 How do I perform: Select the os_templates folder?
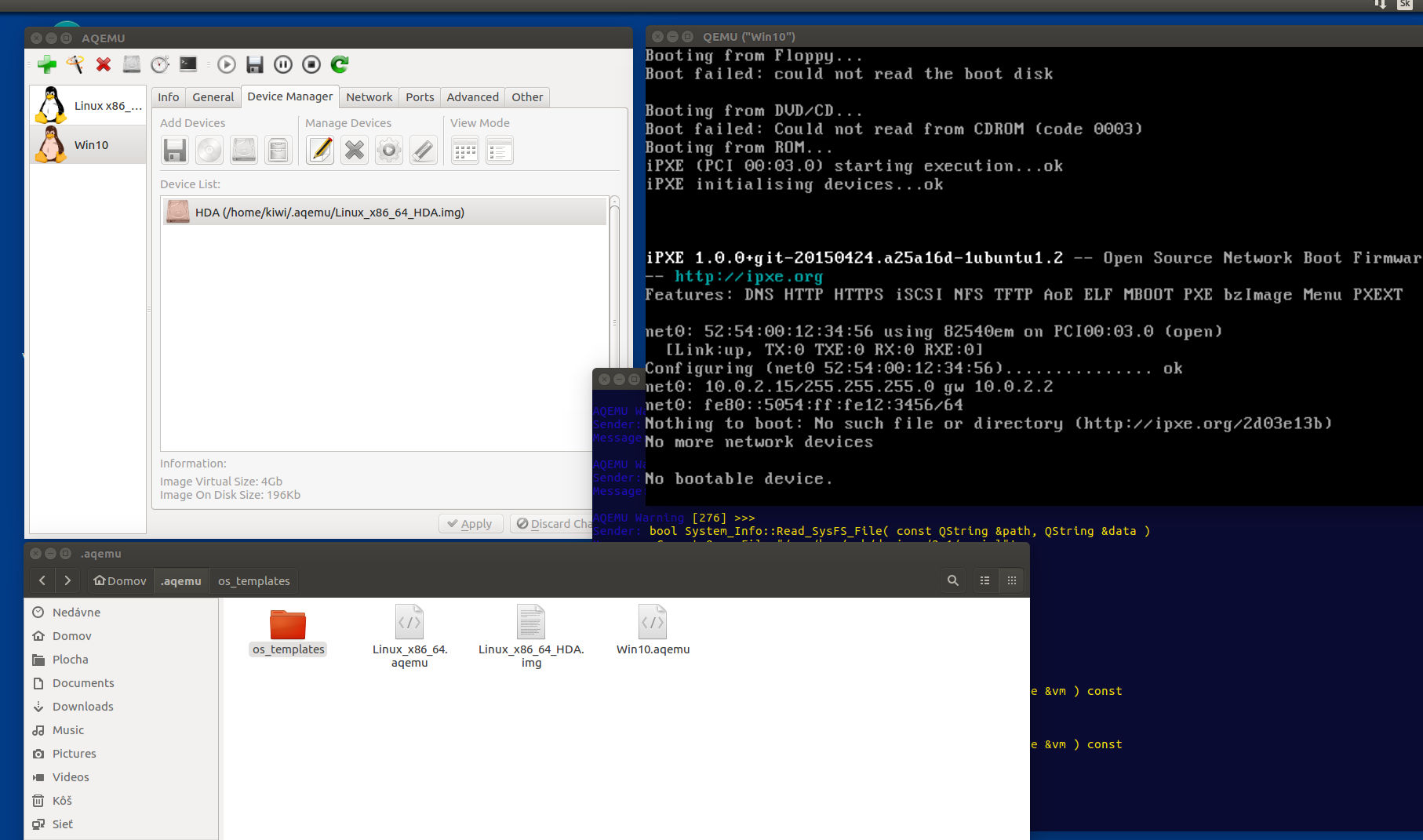point(288,631)
